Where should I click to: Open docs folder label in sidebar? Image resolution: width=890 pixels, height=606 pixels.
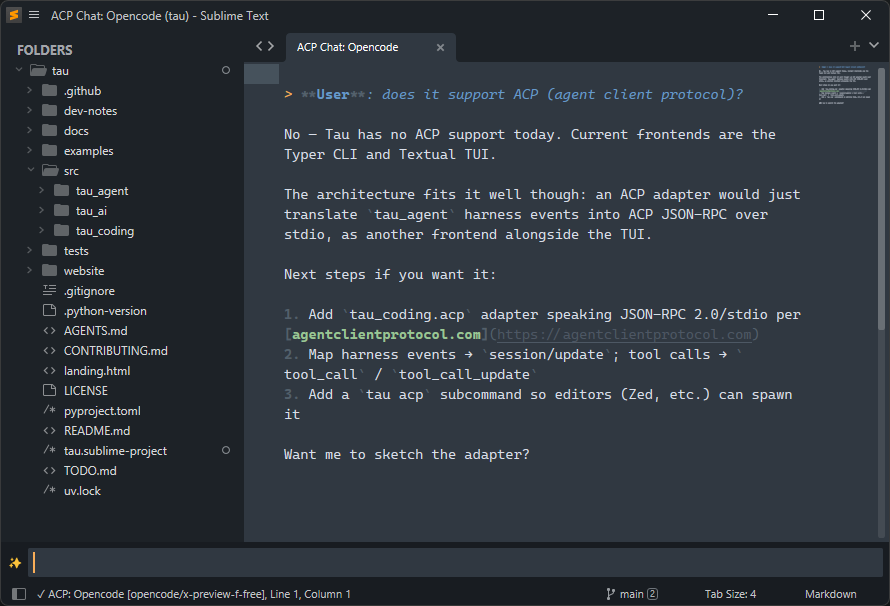pos(76,131)
